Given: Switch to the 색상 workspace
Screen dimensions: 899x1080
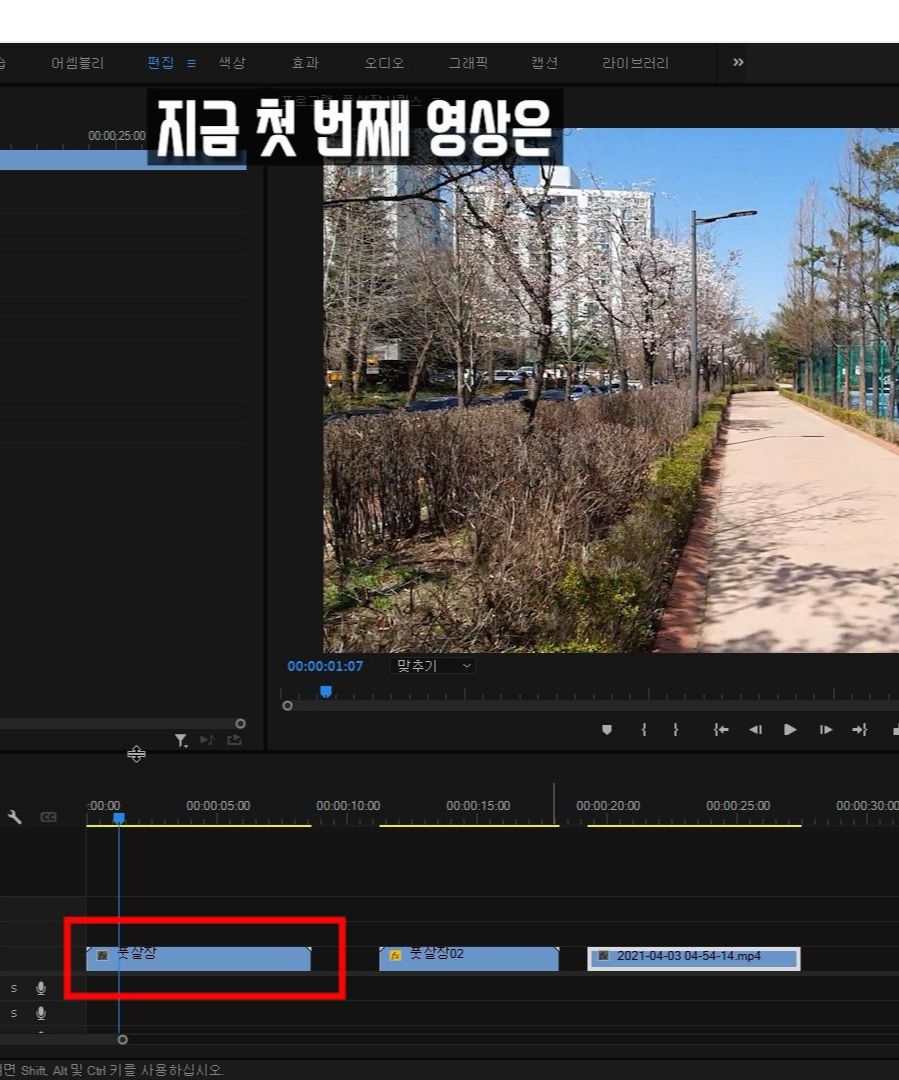Looking at the screenshot, I should tap(232, 63).
